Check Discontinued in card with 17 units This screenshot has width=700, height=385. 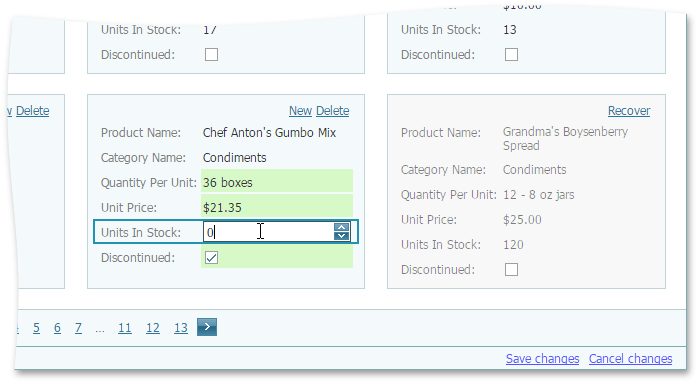211,54
